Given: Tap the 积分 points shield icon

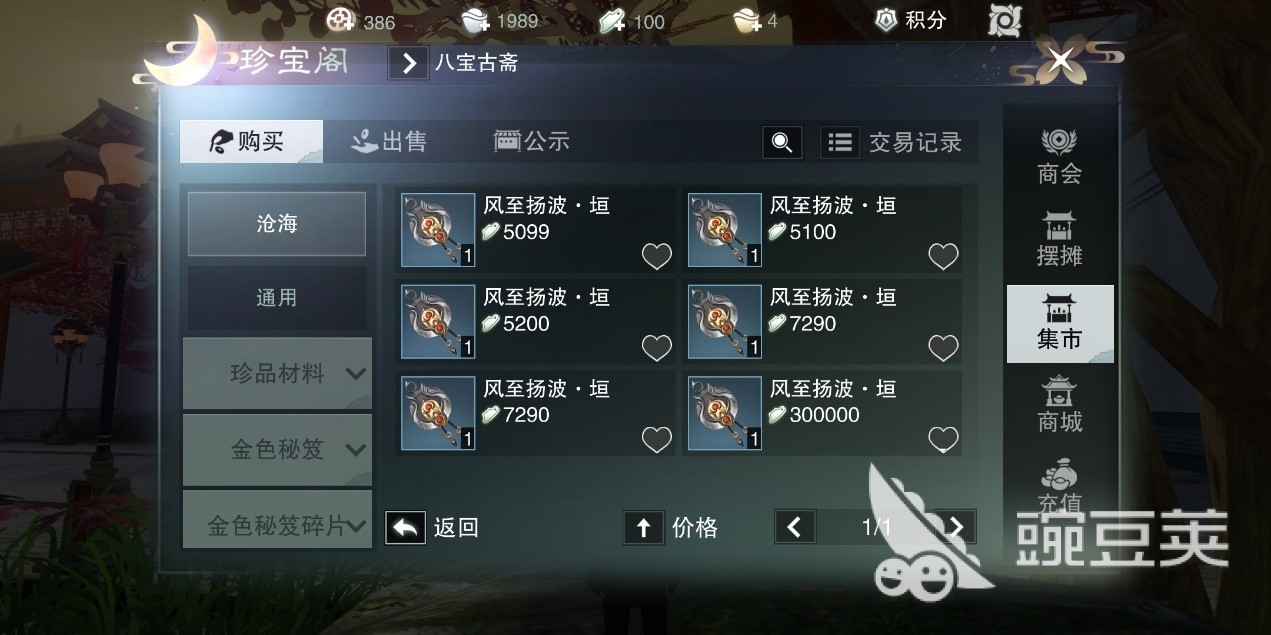Looking at the screenshot, I should coord(885,20).
